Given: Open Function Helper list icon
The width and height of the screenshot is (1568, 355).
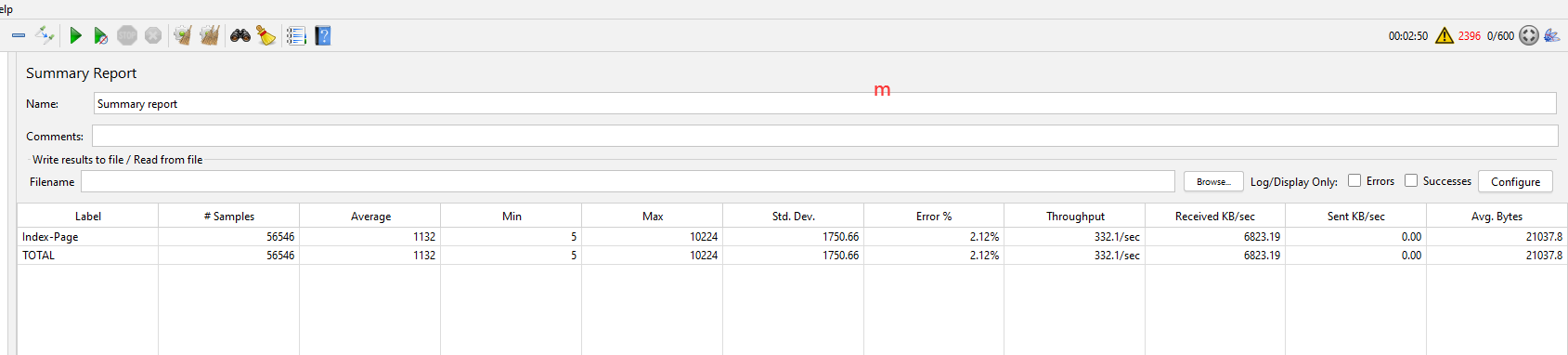Looking at the screenshot, I should (x=296, y=35).
